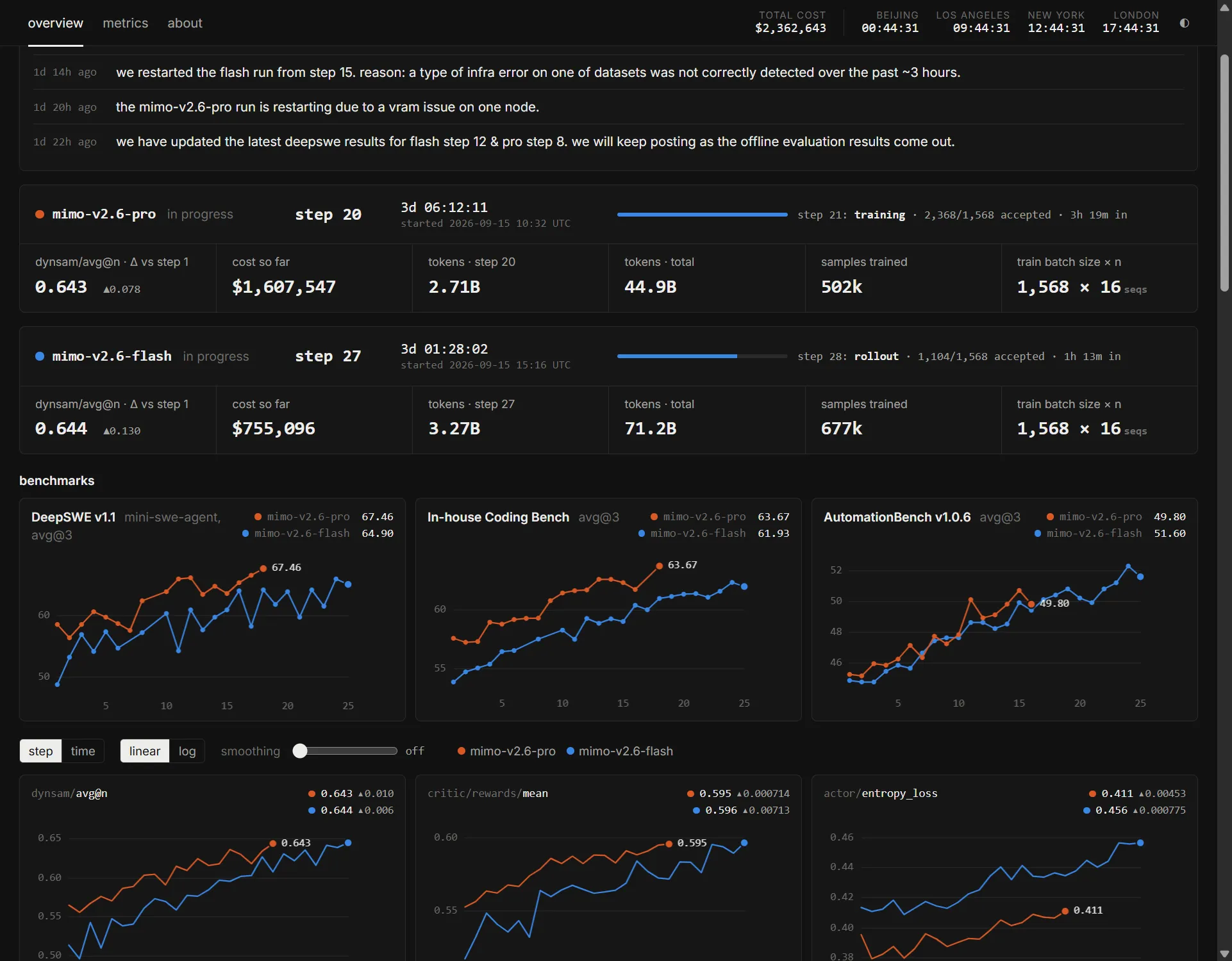This screenshot has width=1232, height=961.
Task: Click the 63.67 end point on Coding Bench chart
Action: pos(660,566)
